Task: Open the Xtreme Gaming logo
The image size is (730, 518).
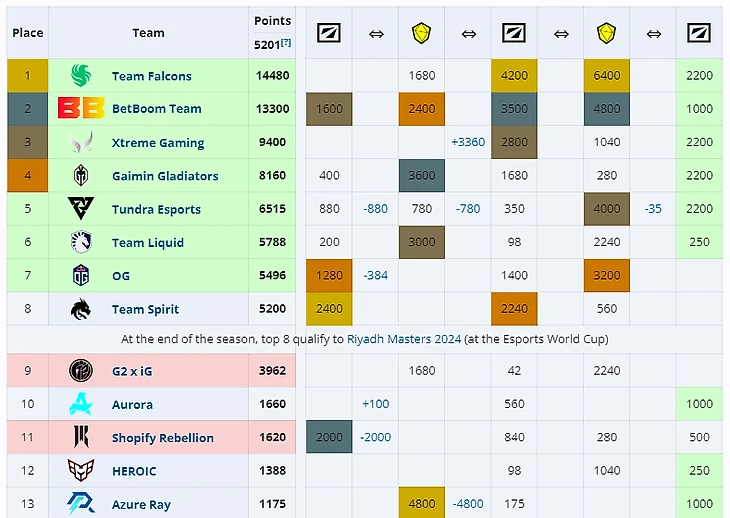Action: [81, 142]
